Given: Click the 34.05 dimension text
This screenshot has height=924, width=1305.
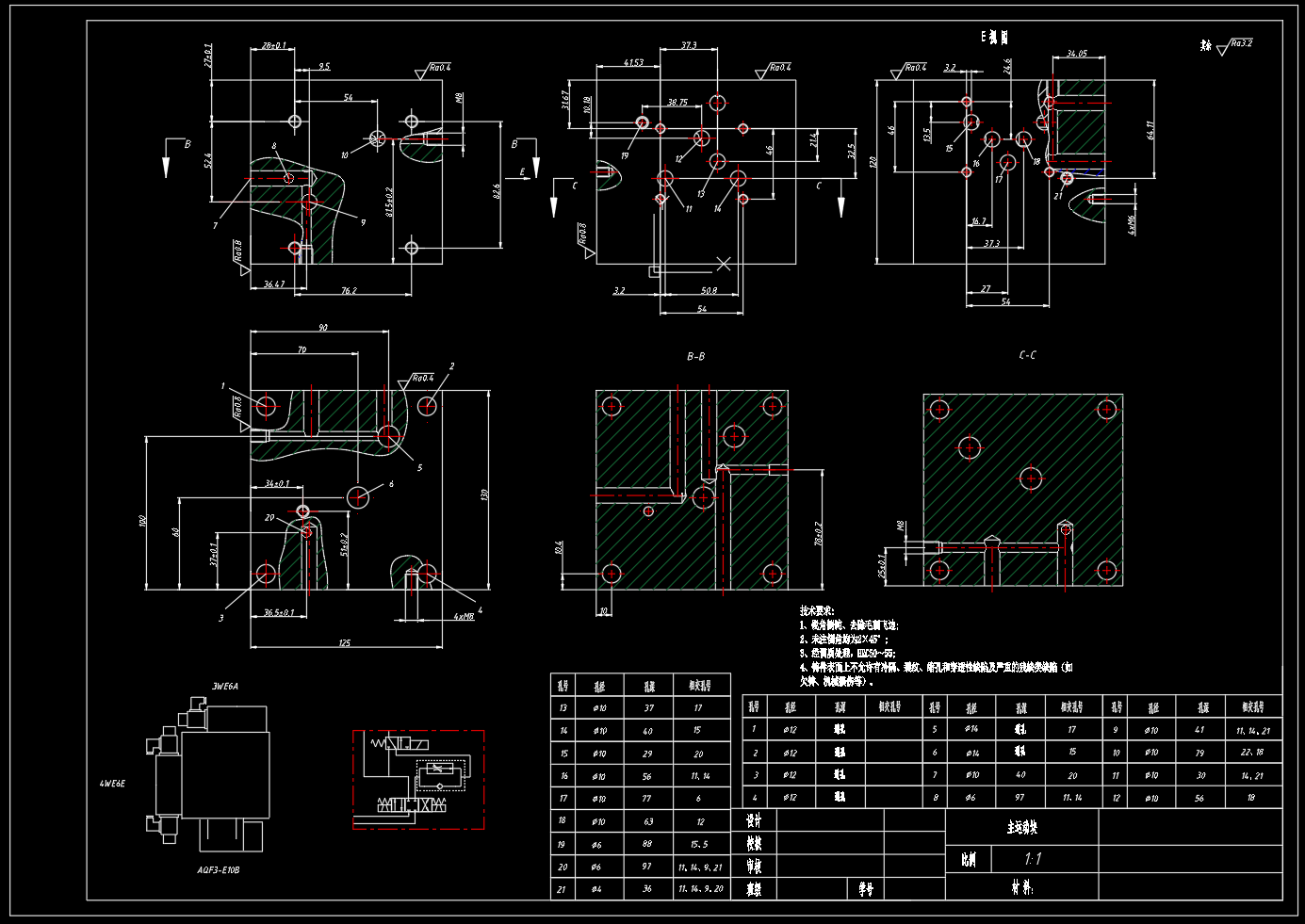Looking at the screenshot, I should pos(1076,54).
